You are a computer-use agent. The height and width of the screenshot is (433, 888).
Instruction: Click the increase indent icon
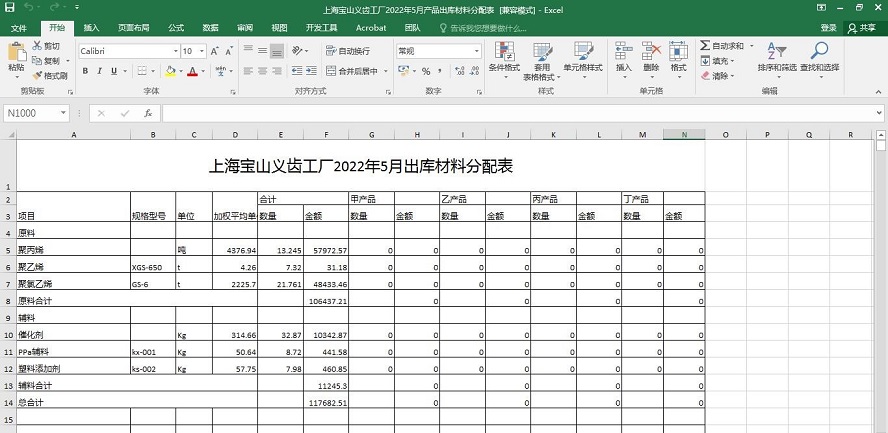coord(311,71)
